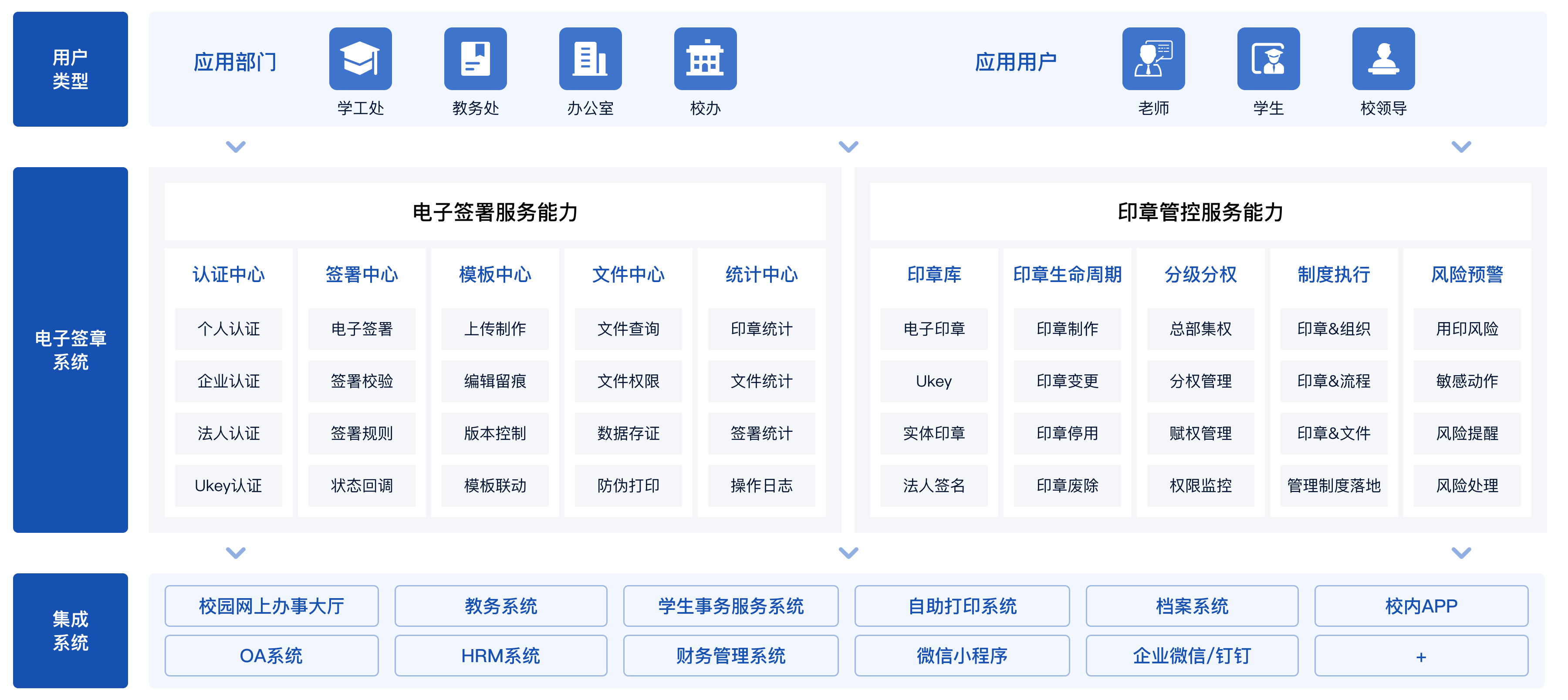
Task: Select the 风险预警 column header
Action: pyautogui.click(x=1467, y=274)
